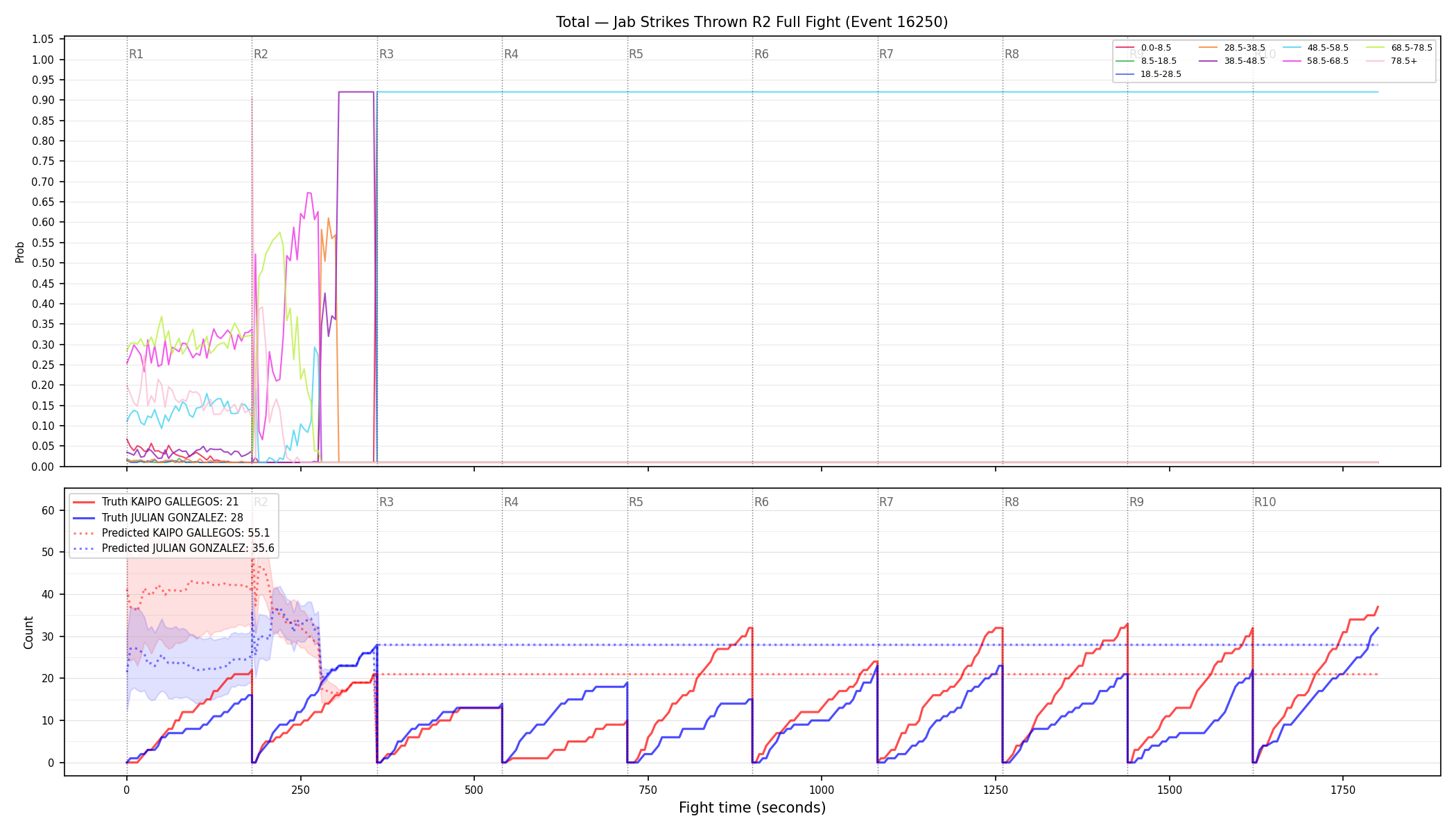The width and height of the screenshot is (1456, 832).
Task: Click the R3 round marker in probability chart
Action: click(386, 54)
